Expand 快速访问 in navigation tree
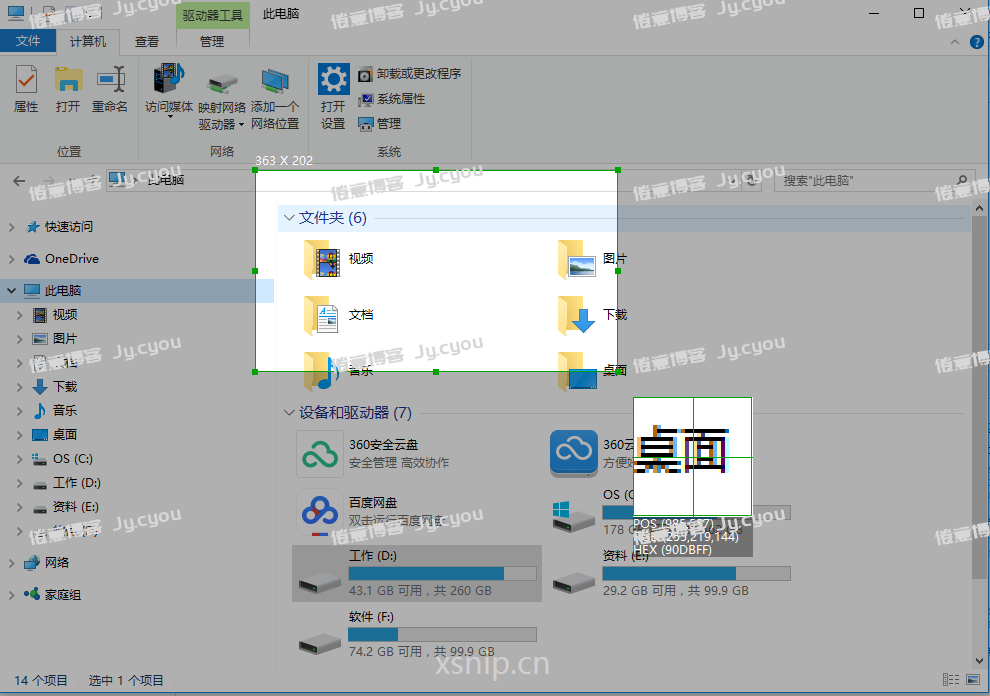Screen dimensions: 990x696 11,227
